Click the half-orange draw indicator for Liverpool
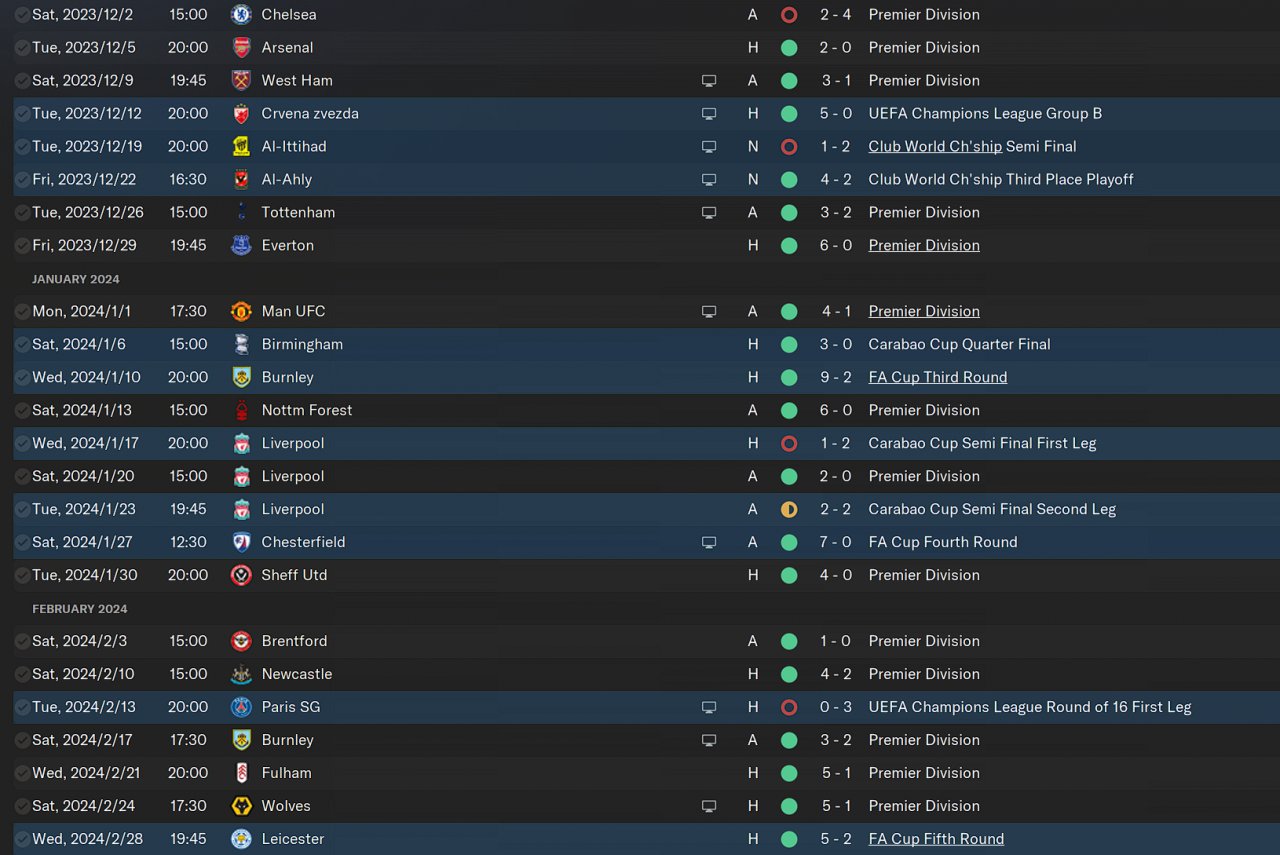This screenshot has width=1280, height=855. tap(789, 509)
